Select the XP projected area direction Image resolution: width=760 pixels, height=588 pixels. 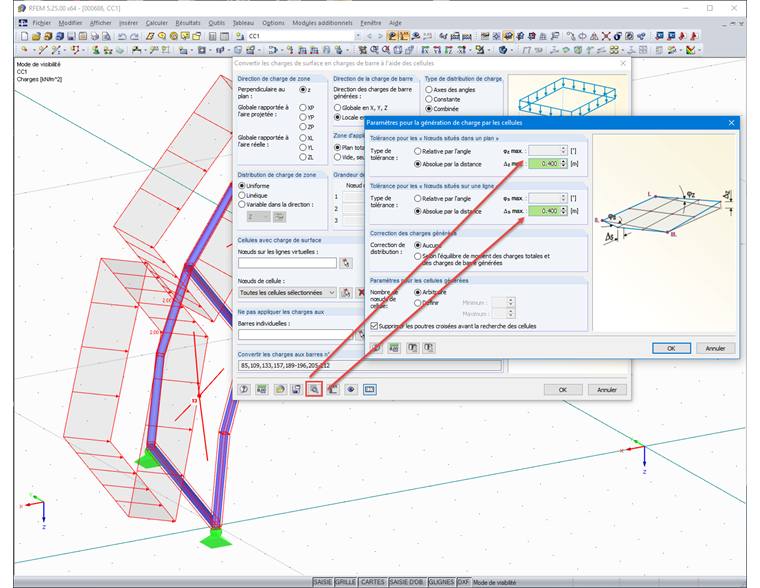point(303,108)
